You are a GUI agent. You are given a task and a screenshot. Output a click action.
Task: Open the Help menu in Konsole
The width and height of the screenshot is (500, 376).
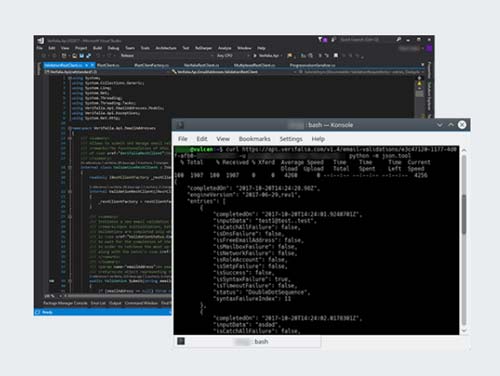click(318, 139)
